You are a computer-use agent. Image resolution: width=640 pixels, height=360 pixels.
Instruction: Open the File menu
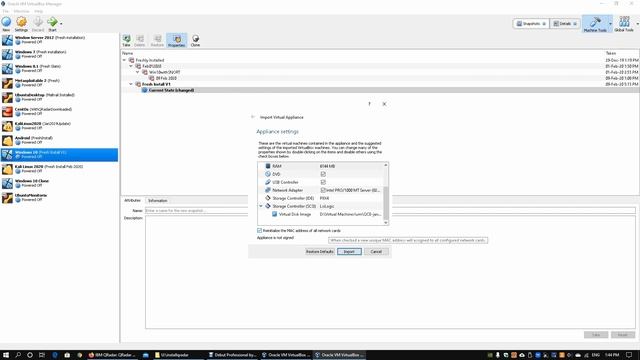coord(6,11)
